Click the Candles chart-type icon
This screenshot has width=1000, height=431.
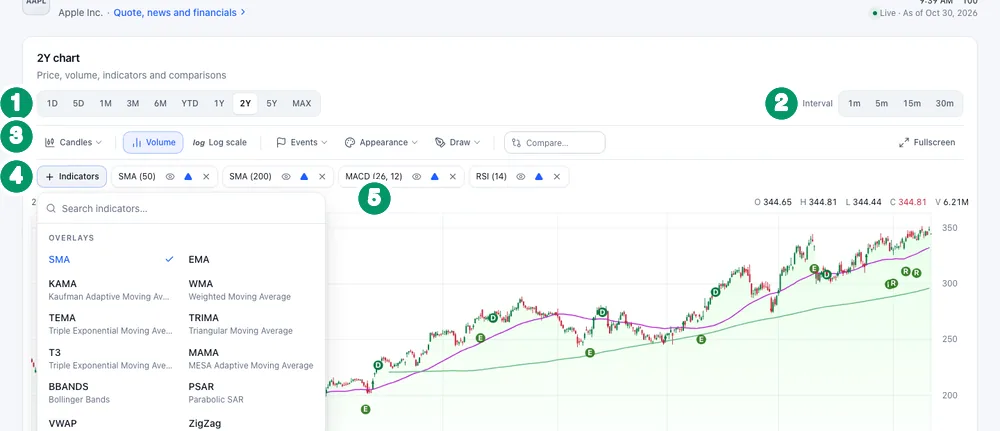(49, 143)
